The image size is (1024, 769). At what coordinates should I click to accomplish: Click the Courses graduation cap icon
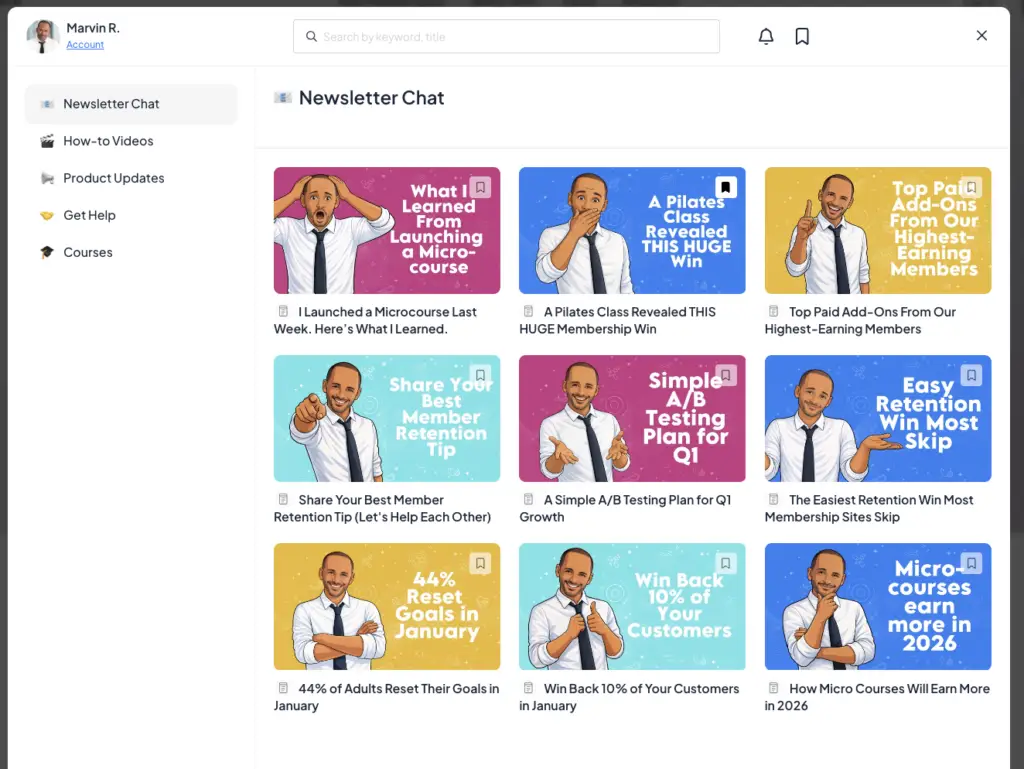pyautogui.click(x=47, y=252)
